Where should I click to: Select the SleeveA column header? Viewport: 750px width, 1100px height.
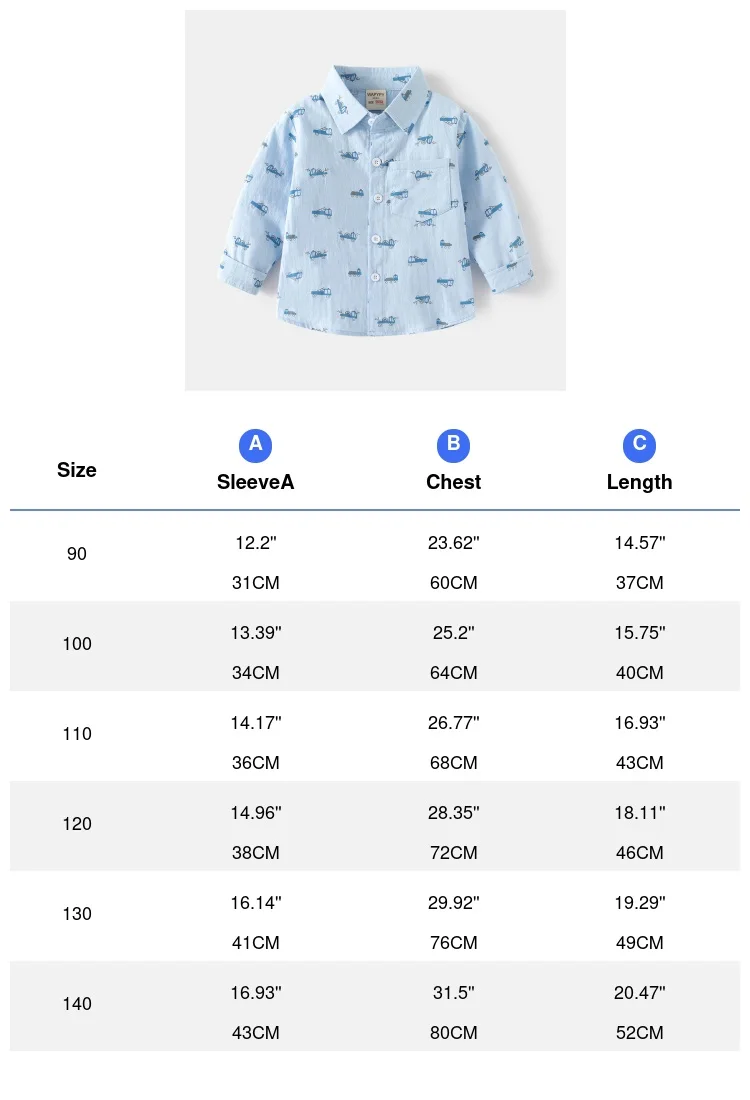[x=255, y=482]
